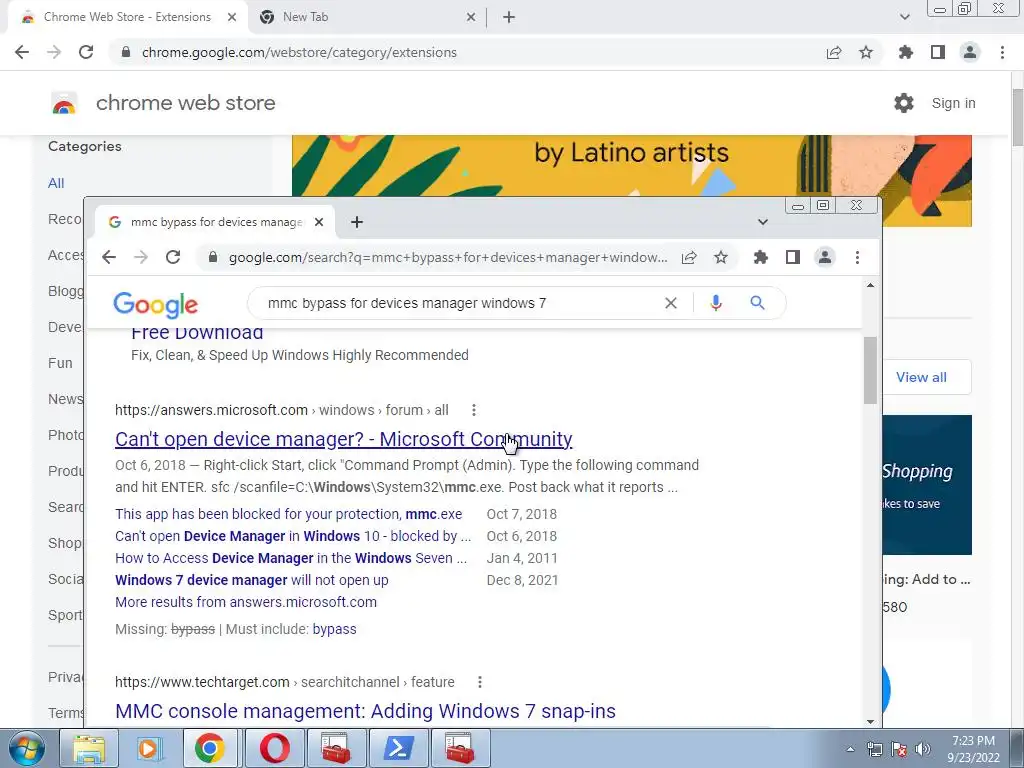Click Must include bypass link
This screenshot has height=768, width=1024.
click(334, 629)
